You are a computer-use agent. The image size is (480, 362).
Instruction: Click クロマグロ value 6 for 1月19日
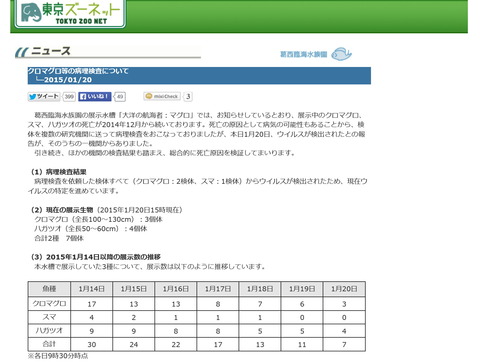302,304
